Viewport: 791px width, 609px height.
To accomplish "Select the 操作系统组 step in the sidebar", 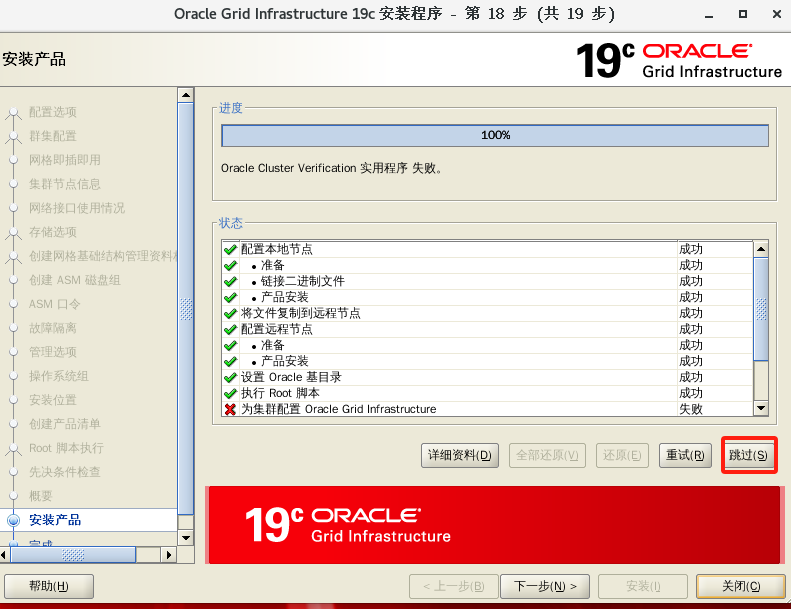I will point(59,376).
